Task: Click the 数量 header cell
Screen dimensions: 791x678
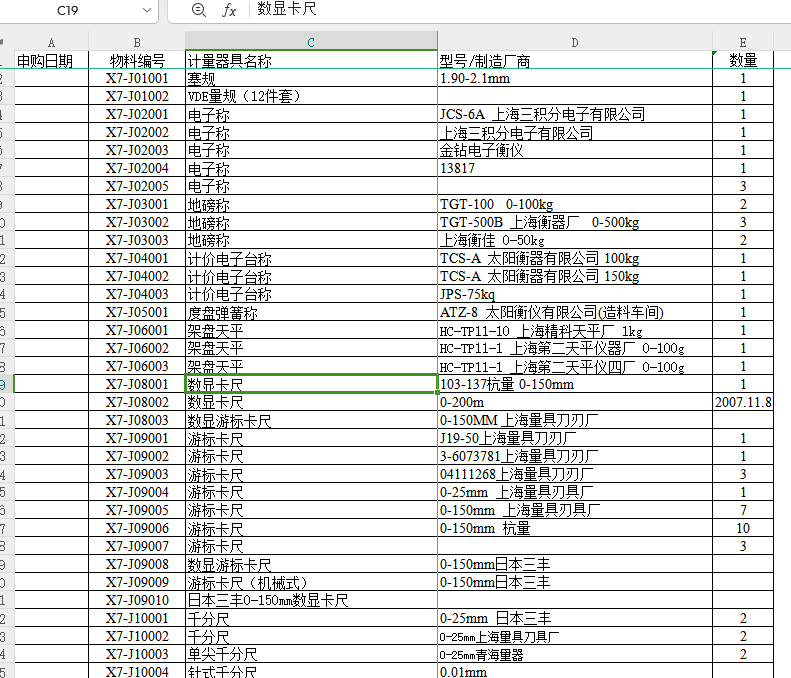Action: [743, 60]
